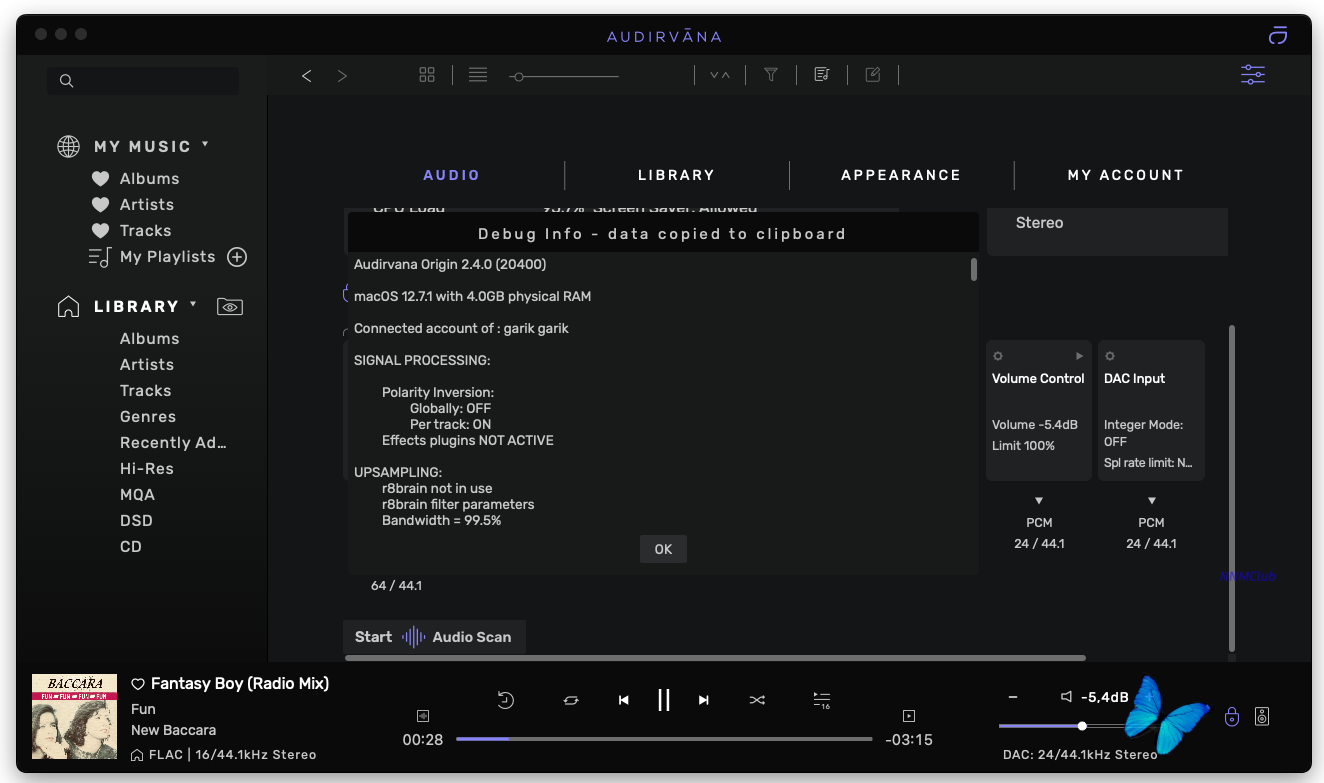This screenshot has width=1324, height=783.
Task: Click the search input field
Action: click(x=143, y=81)
